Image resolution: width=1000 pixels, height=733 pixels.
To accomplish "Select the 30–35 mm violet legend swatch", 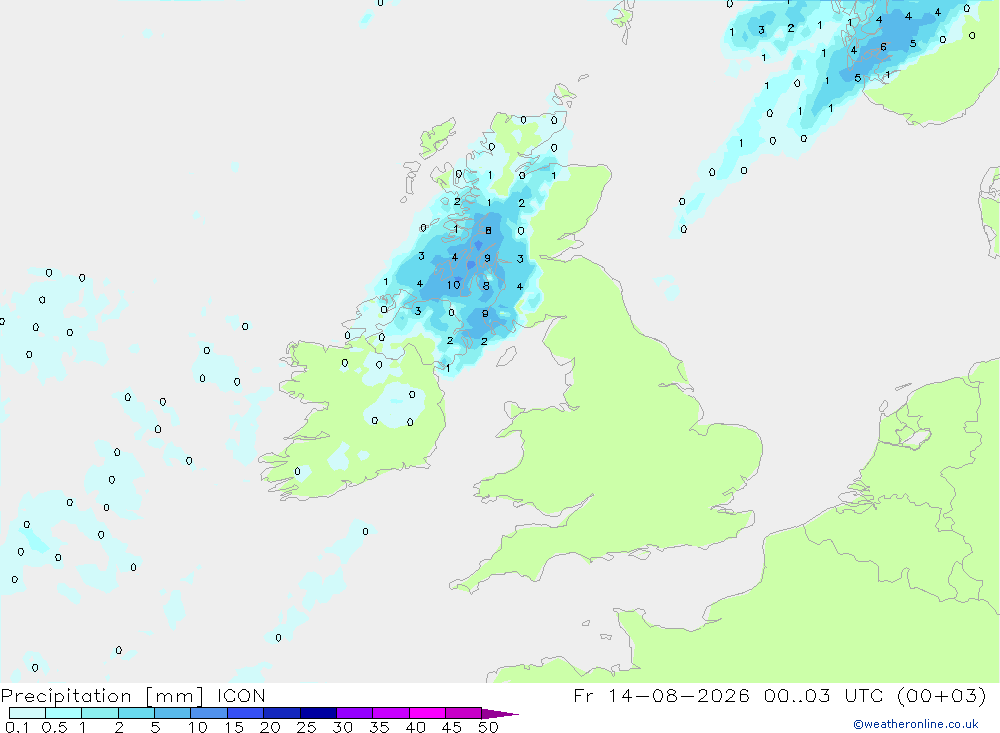I will [355, 713].
